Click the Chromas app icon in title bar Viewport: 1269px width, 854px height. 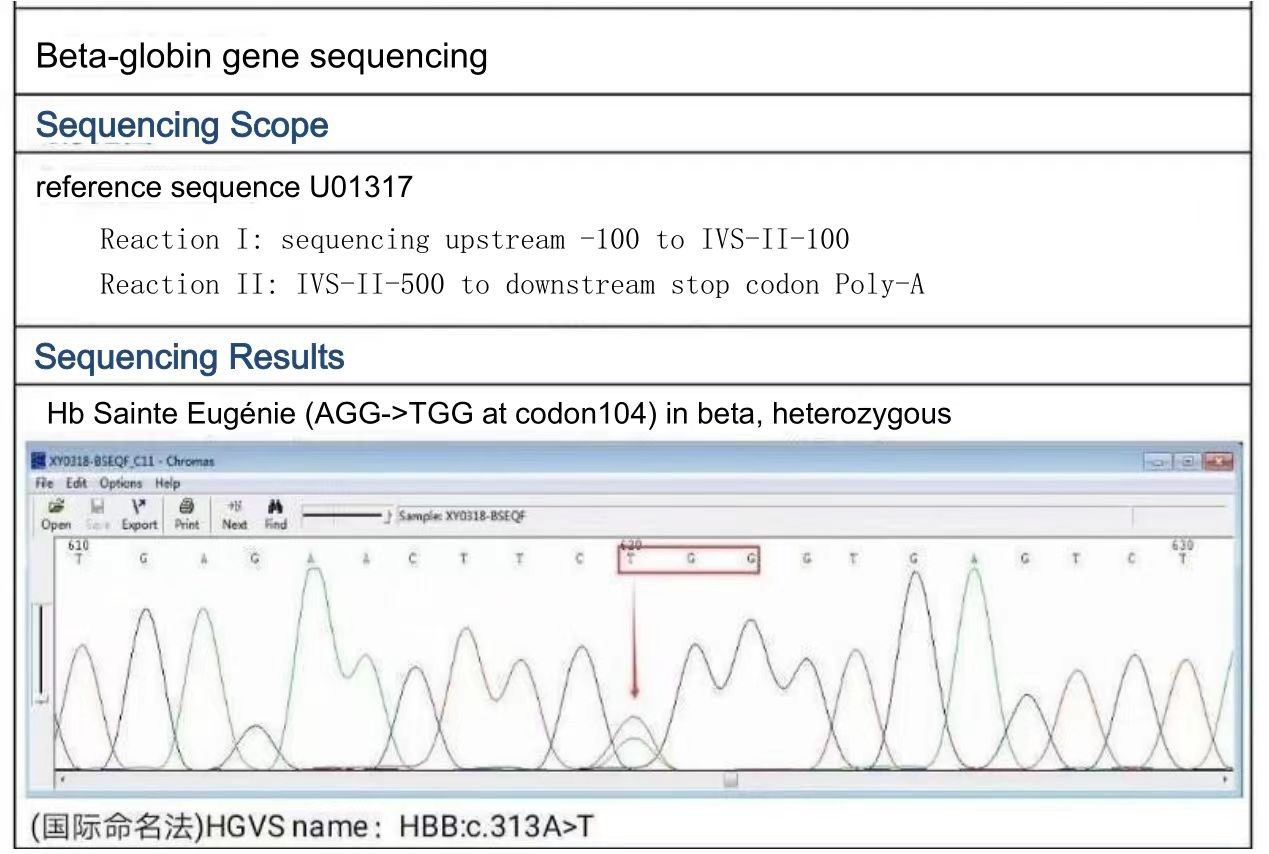(39, 461)
